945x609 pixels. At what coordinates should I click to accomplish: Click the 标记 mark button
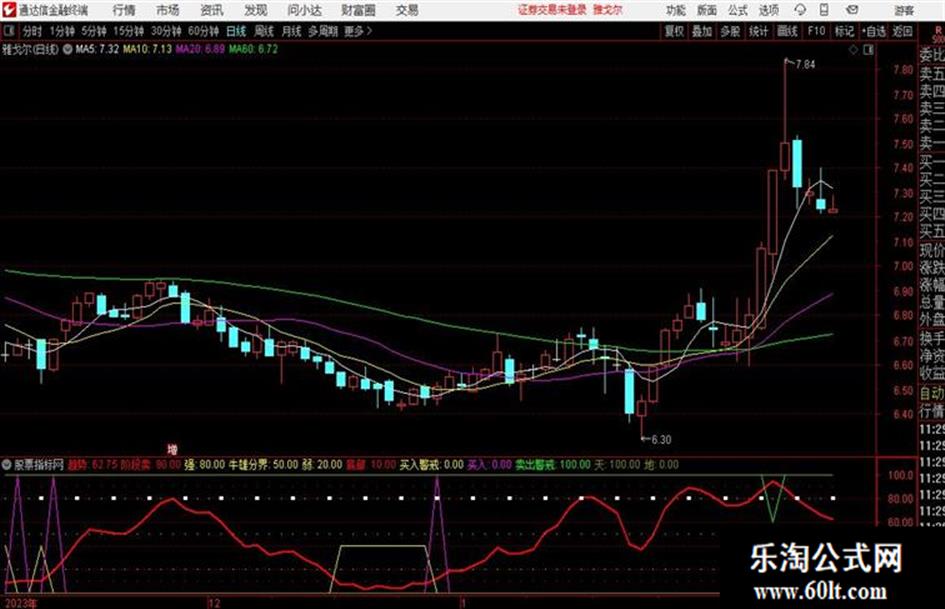(x=844, y=31)
